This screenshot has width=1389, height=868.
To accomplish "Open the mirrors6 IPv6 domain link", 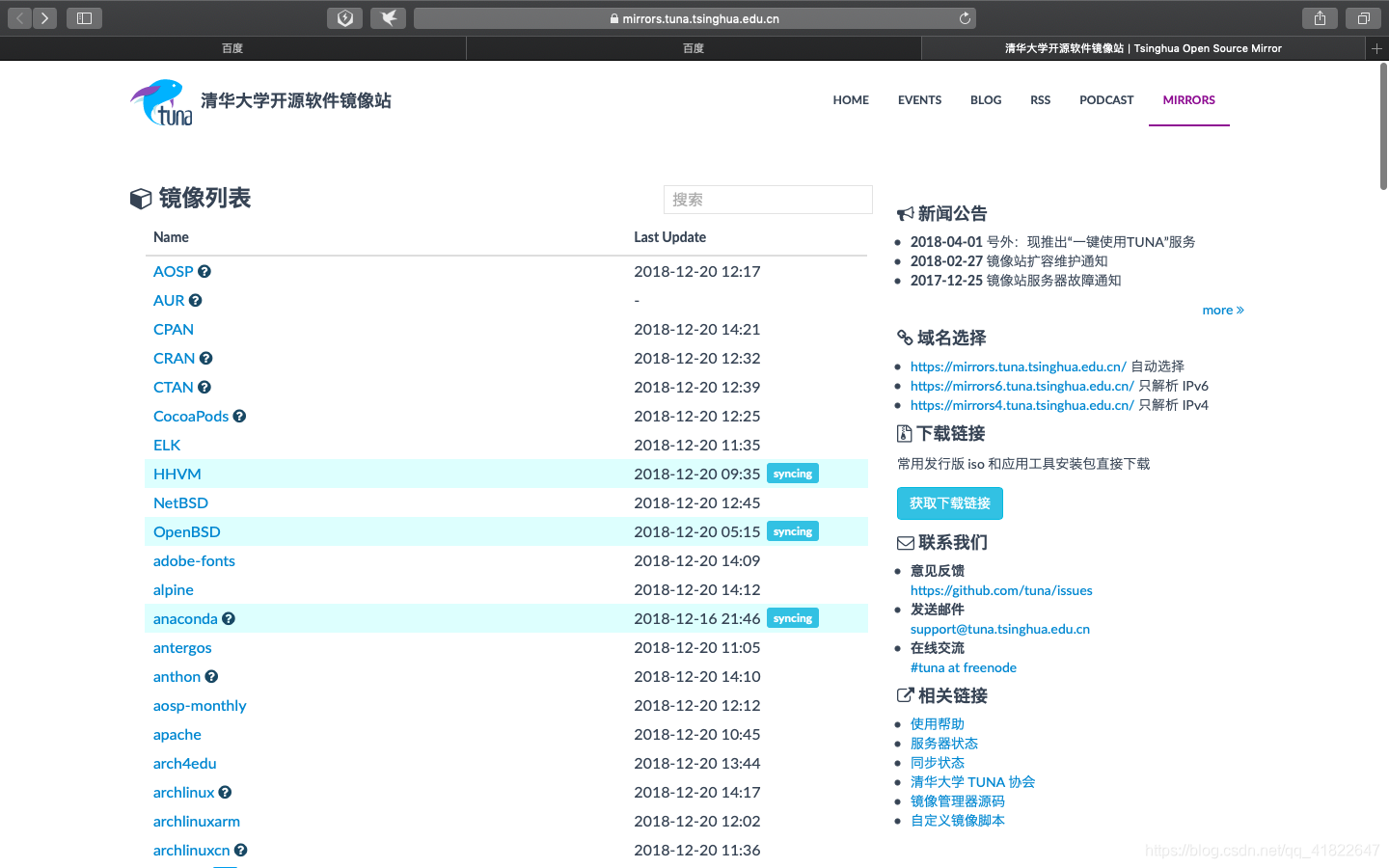I will (x=1022, y=386).
